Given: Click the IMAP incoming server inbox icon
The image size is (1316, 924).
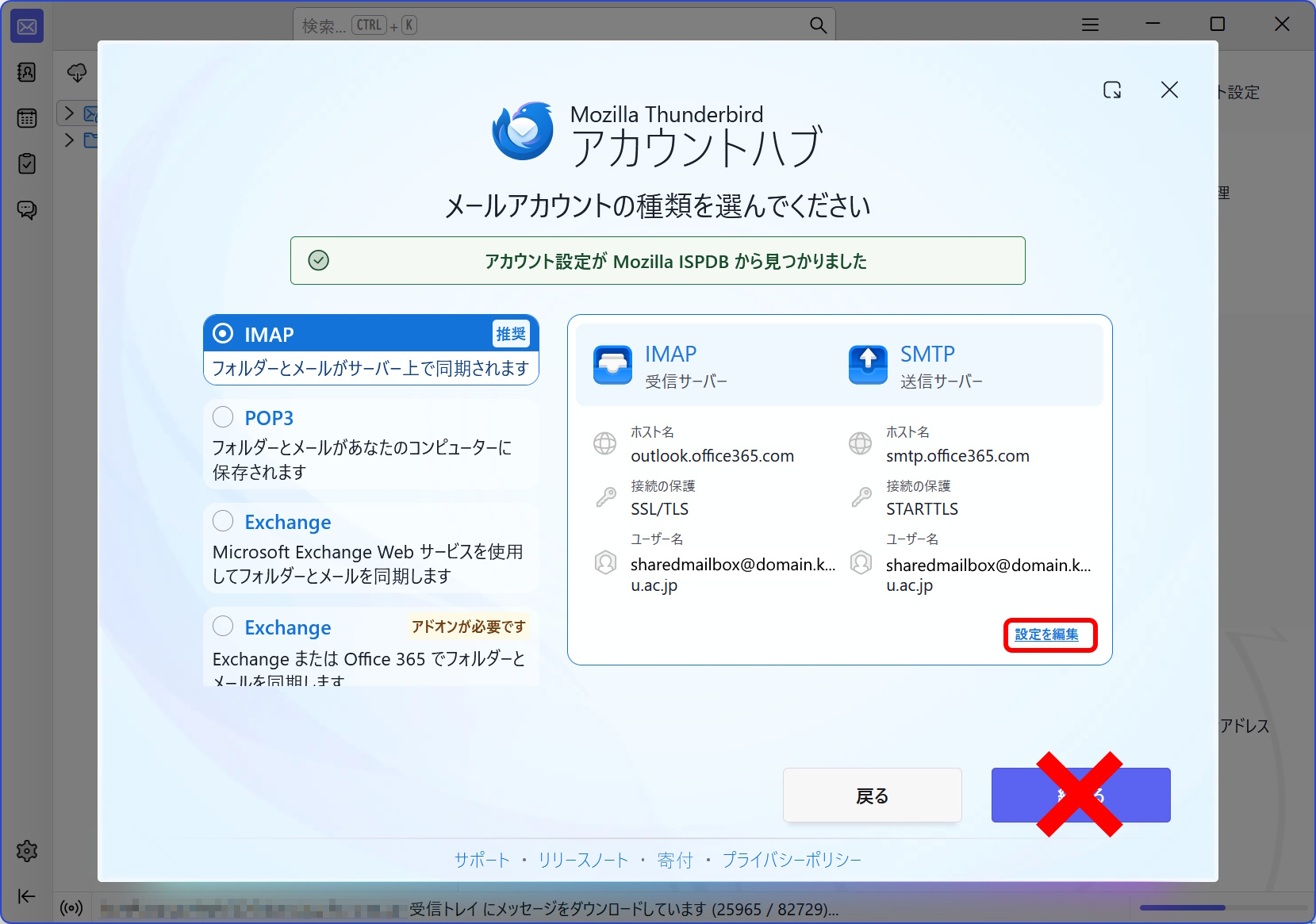Looking at the screenshot, I should point(612,365).
